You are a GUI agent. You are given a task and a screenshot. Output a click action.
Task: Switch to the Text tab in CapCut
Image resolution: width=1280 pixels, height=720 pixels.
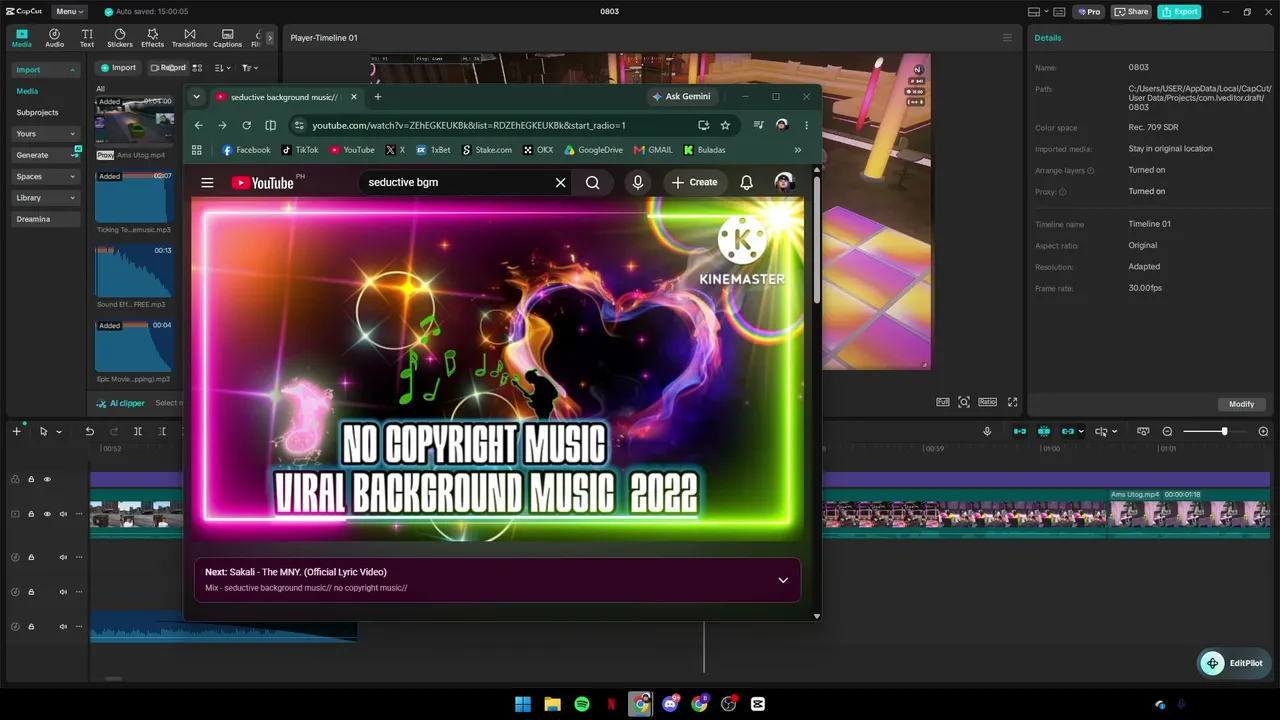click(87, 38)
